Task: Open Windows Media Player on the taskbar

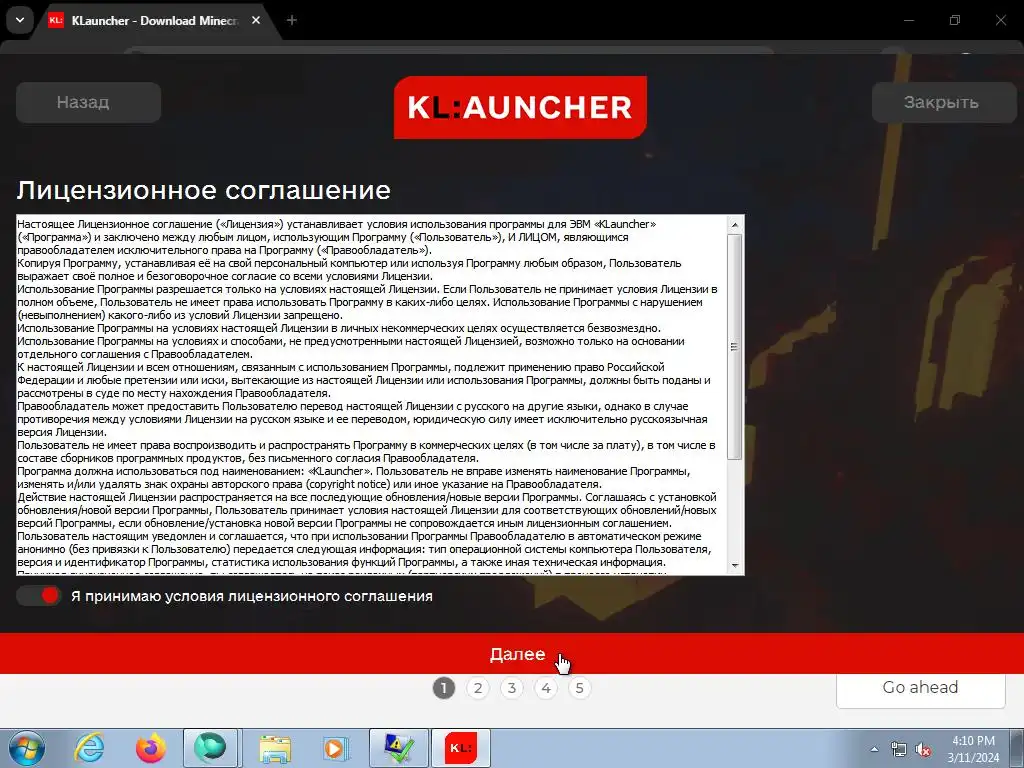Action: 336,748
